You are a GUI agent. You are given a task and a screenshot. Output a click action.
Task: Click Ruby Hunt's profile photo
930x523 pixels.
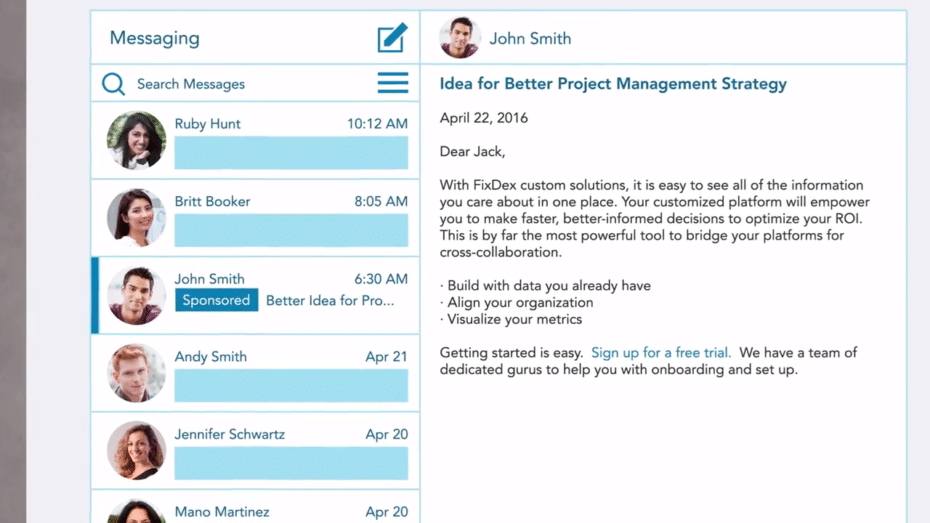pyautogui.click(x=136, y=141)
